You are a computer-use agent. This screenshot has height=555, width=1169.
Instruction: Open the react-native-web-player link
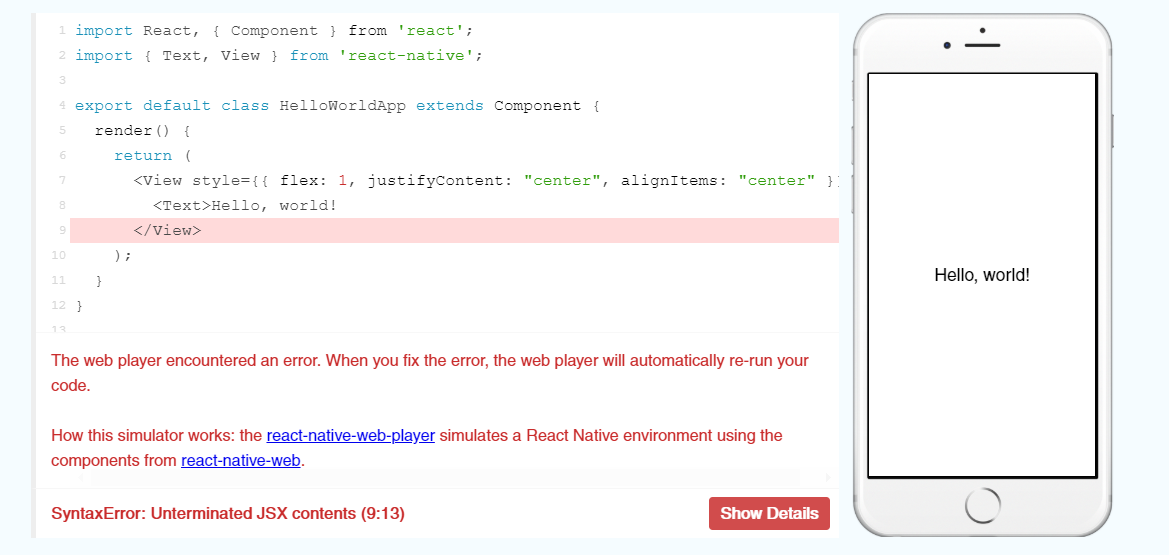(x=350, y=435)
